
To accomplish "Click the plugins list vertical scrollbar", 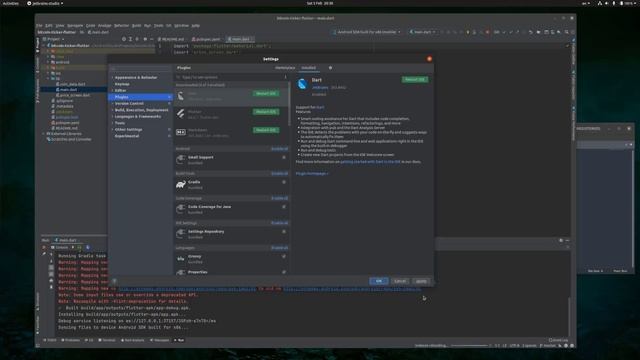I will [x=289, y=104].
